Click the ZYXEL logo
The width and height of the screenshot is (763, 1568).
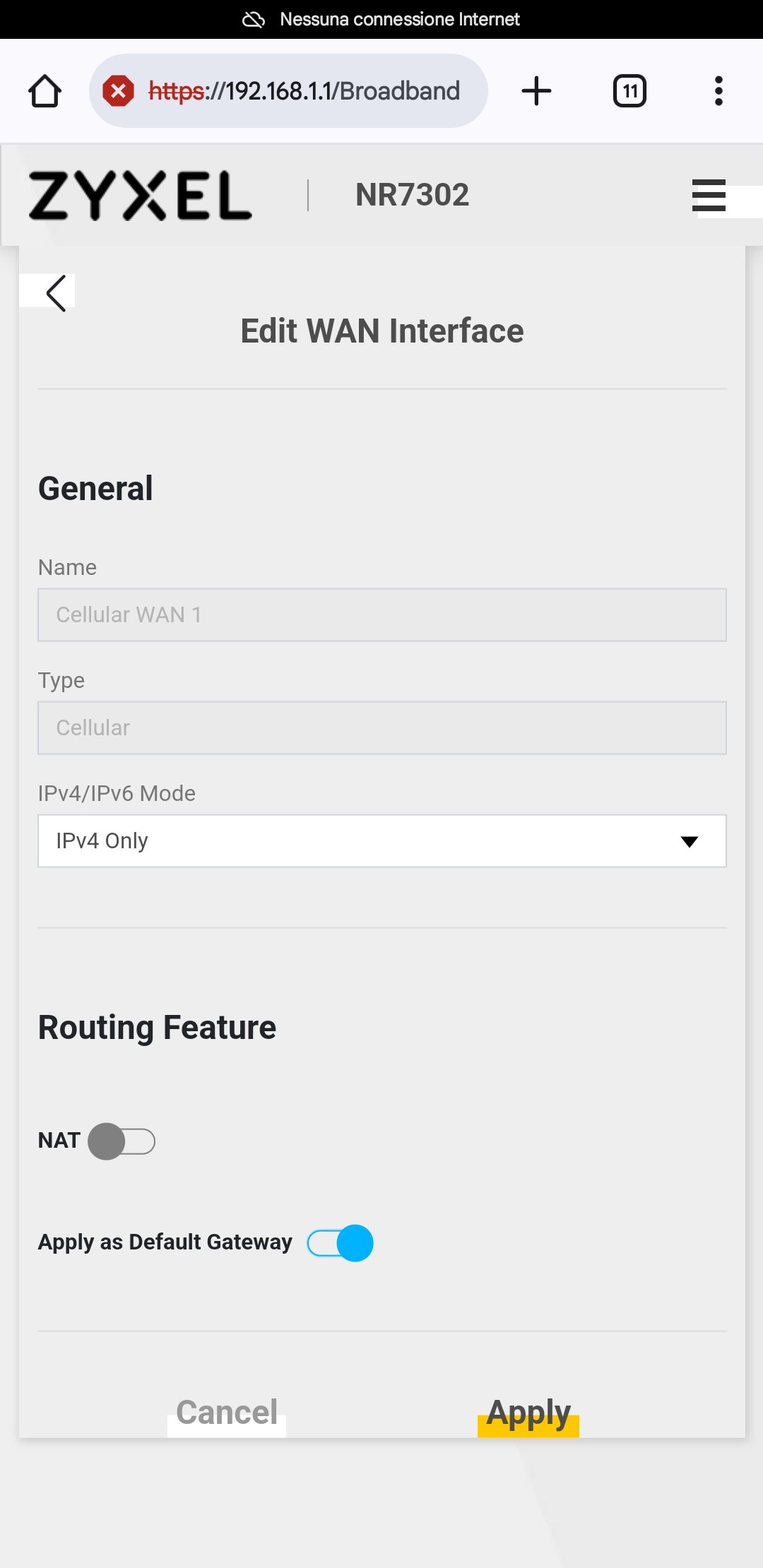pos(140,195)
